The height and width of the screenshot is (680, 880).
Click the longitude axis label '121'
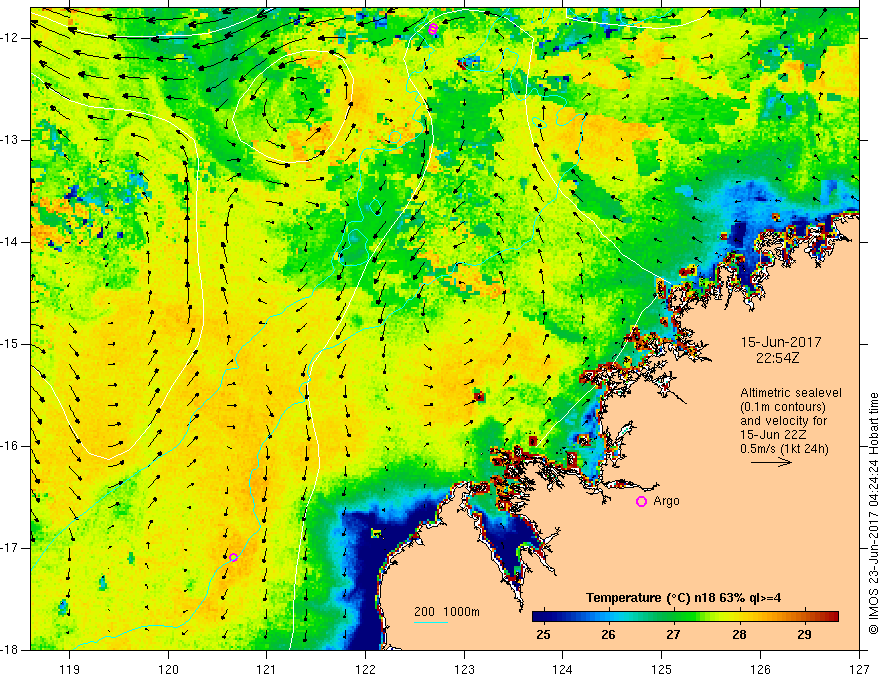pos(267,669)
